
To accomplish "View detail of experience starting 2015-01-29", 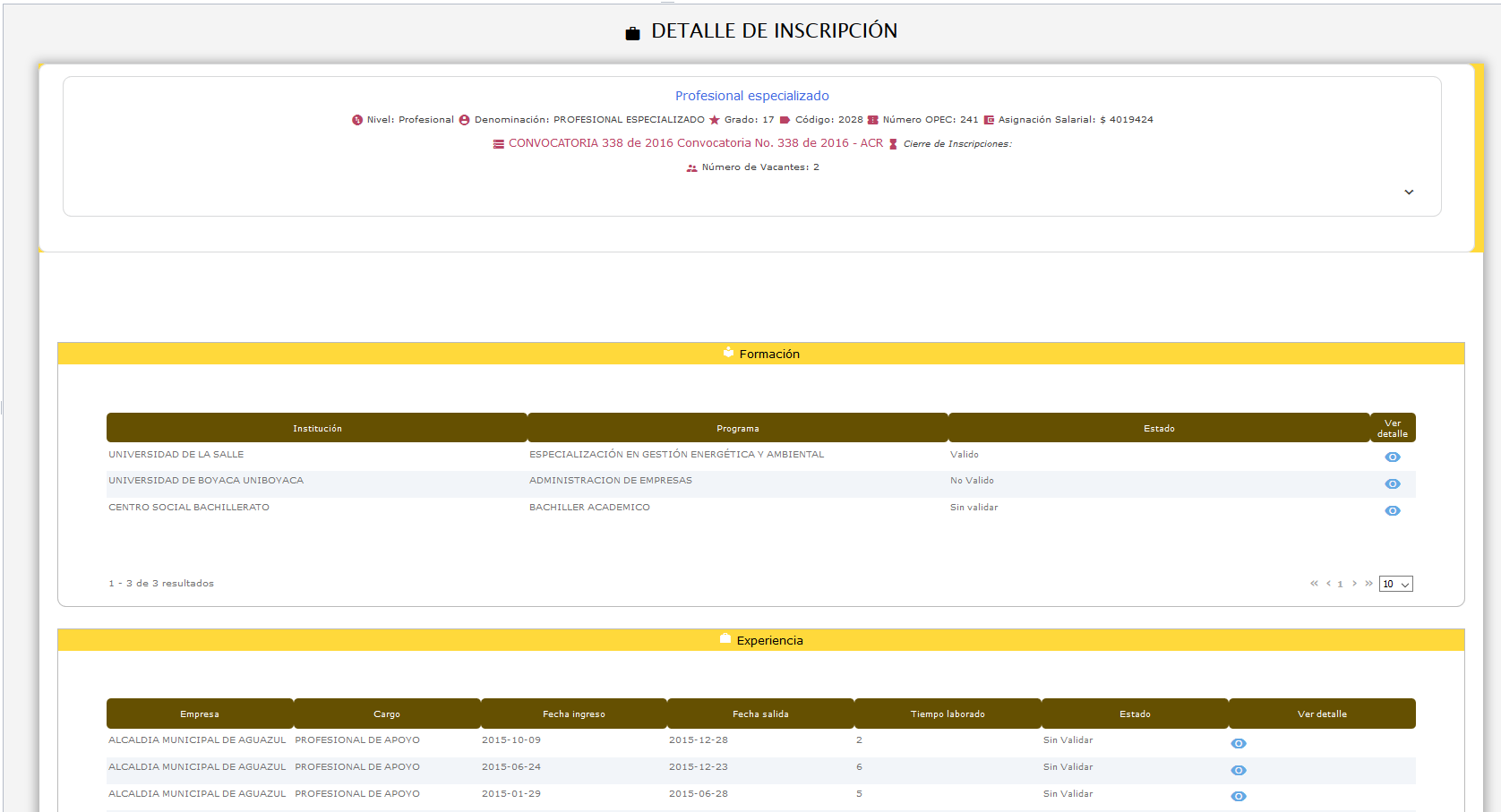I will [x=1238, y=796].
